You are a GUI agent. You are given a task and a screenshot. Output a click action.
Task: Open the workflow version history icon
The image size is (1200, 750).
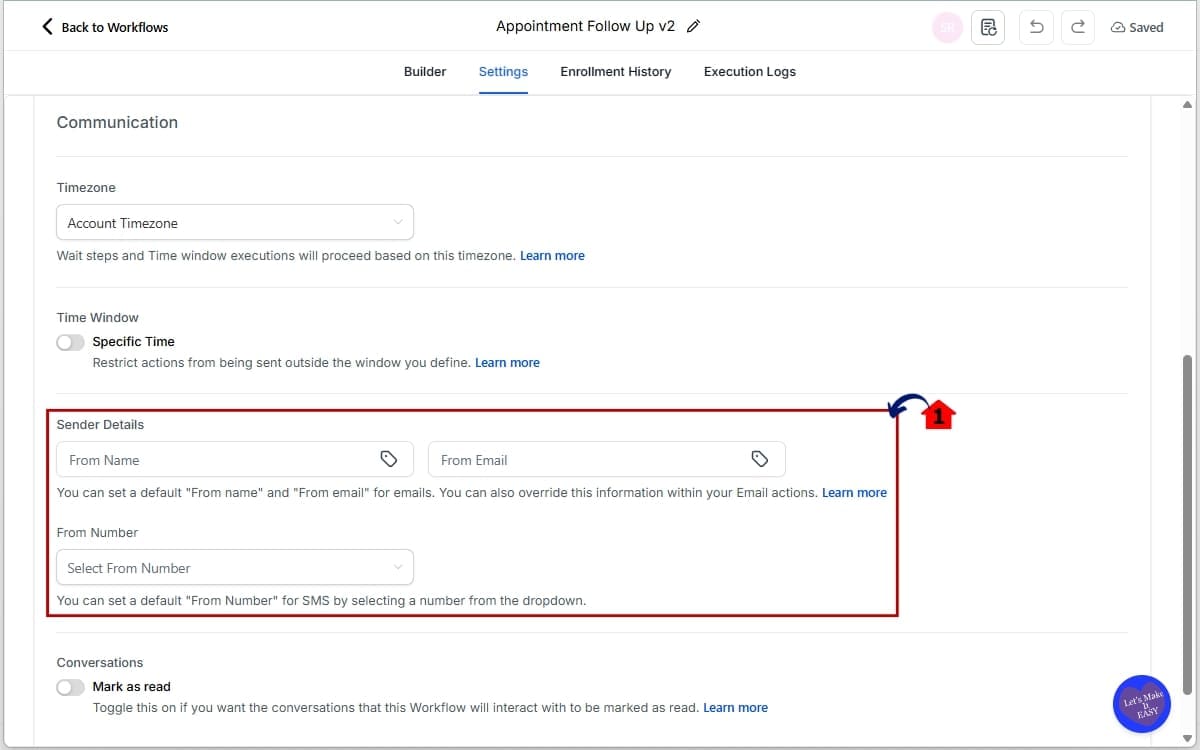point(988,27)
